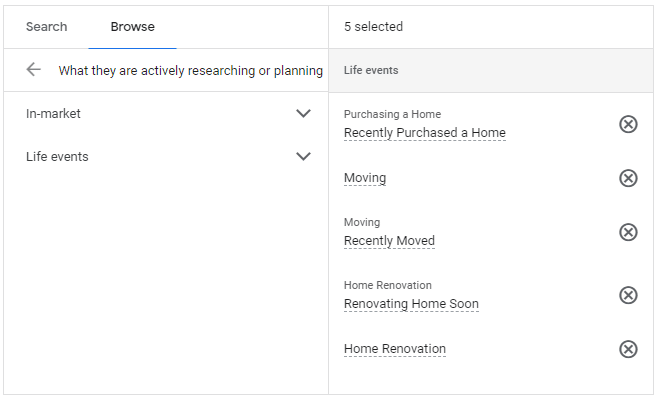Screen dimensions: 657x400
Task: Expand the In-market chevron
Action: click(x=304, y=114)
